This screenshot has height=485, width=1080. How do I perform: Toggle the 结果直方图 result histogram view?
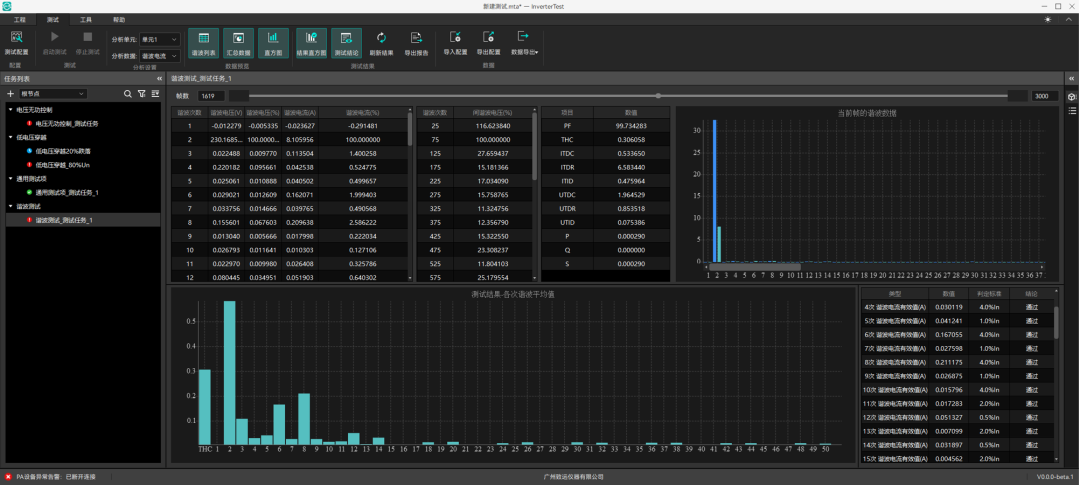pos(311,41)
